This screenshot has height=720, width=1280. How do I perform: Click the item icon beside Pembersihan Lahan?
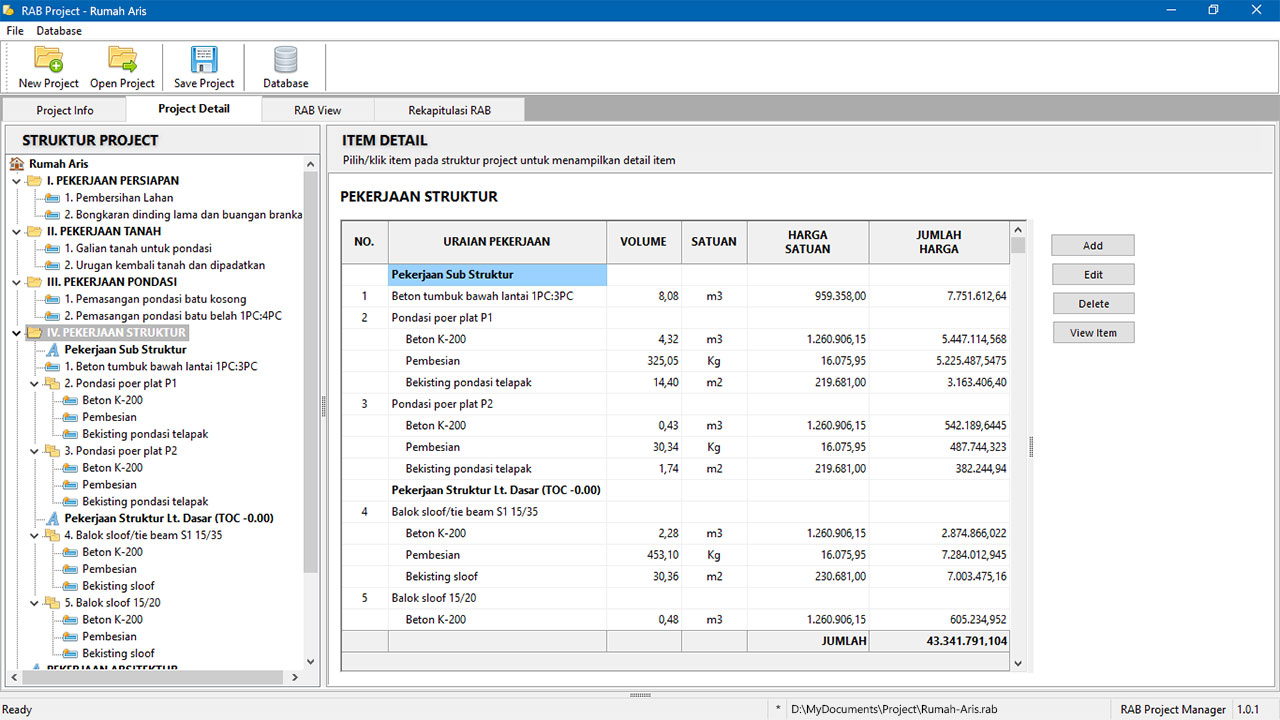pos(53,198)
